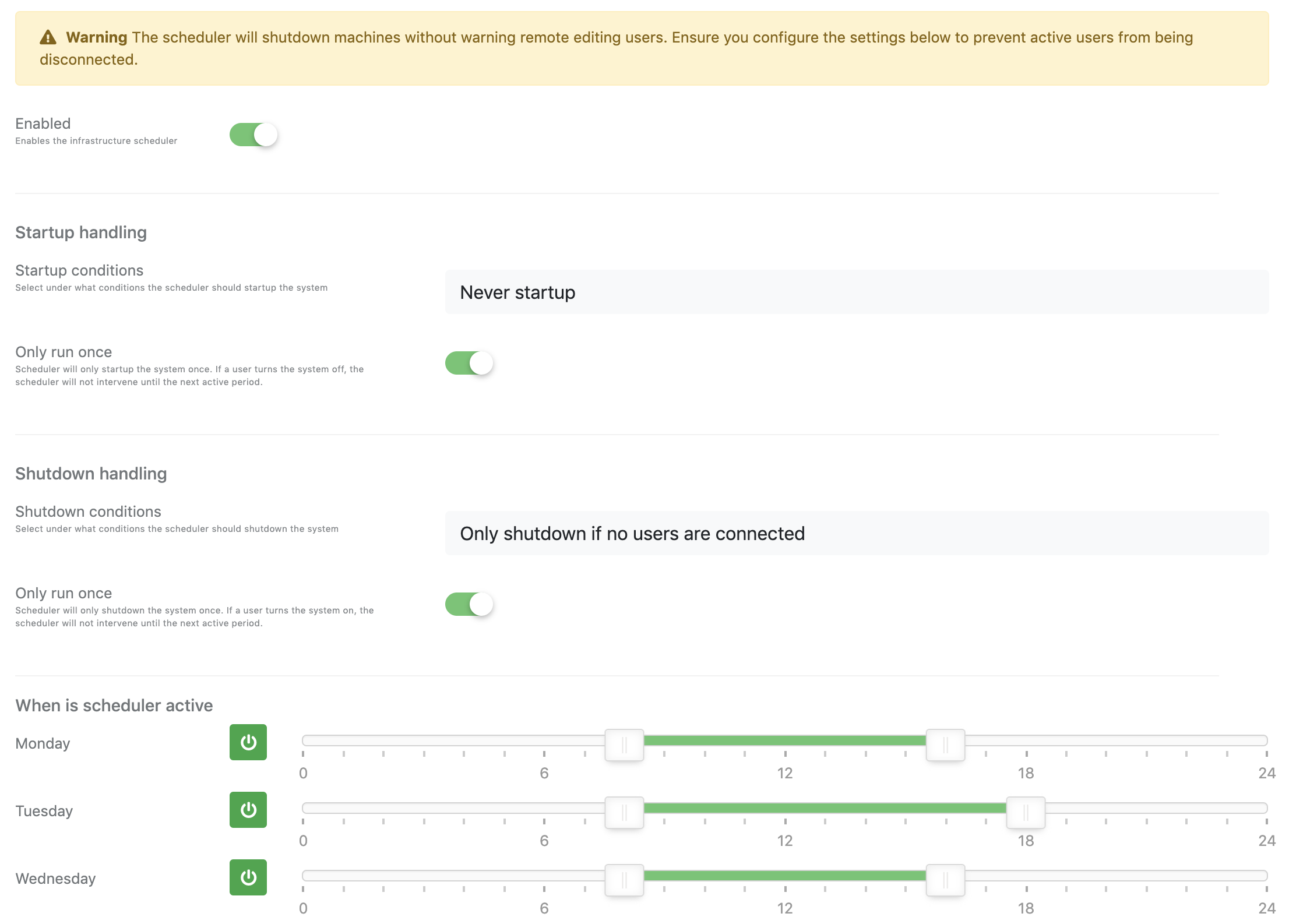Viewport: 1289px width, 924px height.
Task: Click Tuesday's green active range bar
Action: [x=825, y=808]
